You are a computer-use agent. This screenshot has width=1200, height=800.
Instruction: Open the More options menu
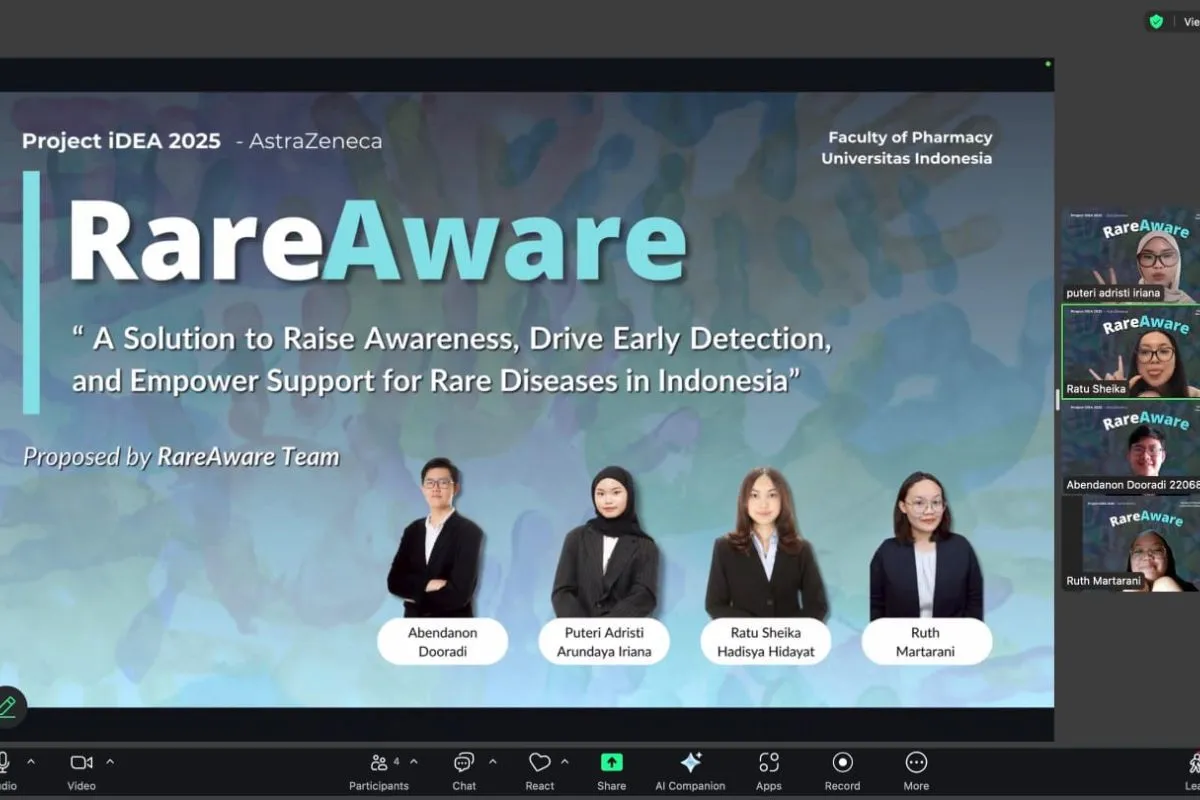(x=916, y=763)
